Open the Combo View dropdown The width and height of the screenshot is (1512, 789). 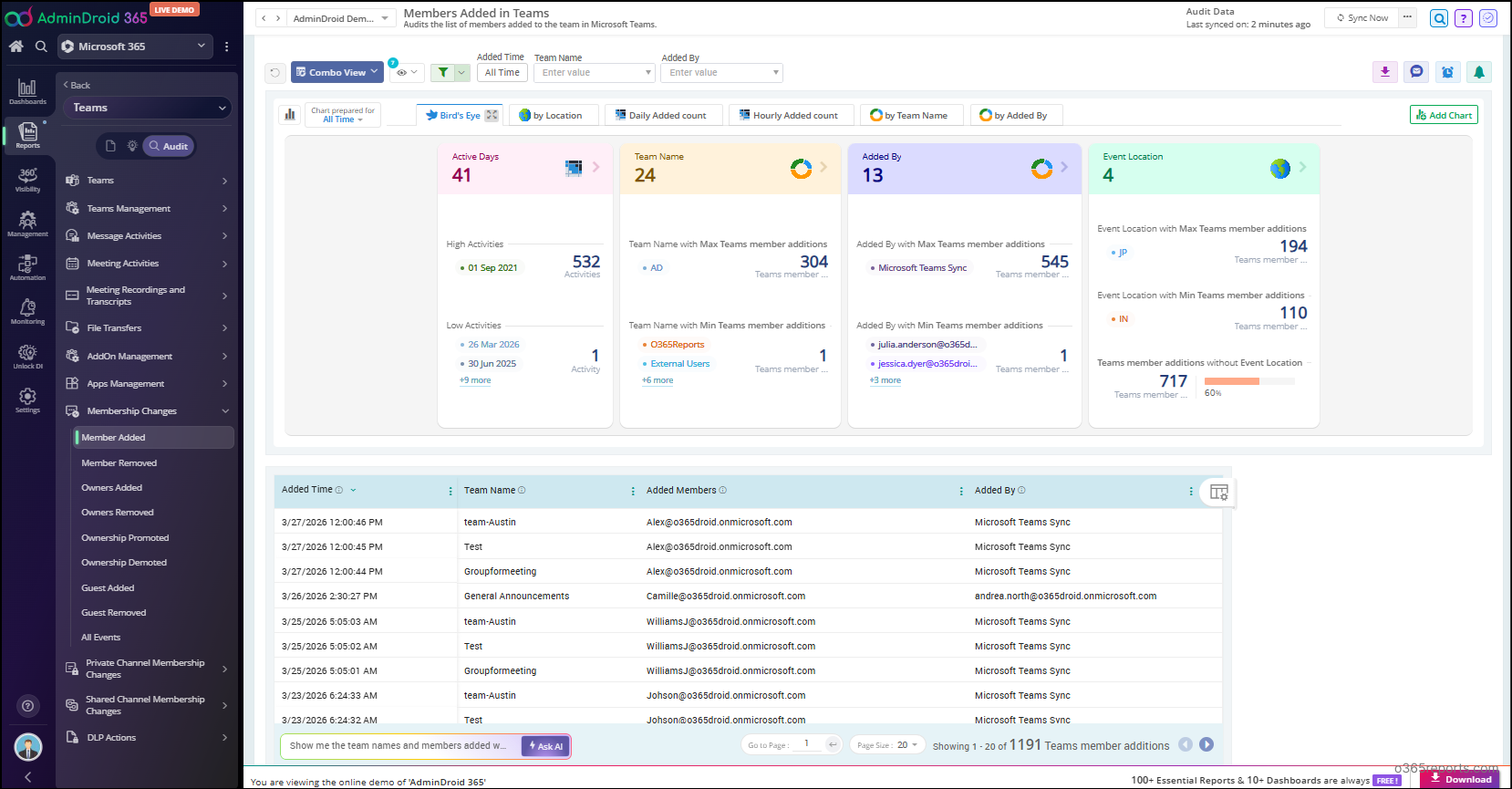tap(337, 73)
